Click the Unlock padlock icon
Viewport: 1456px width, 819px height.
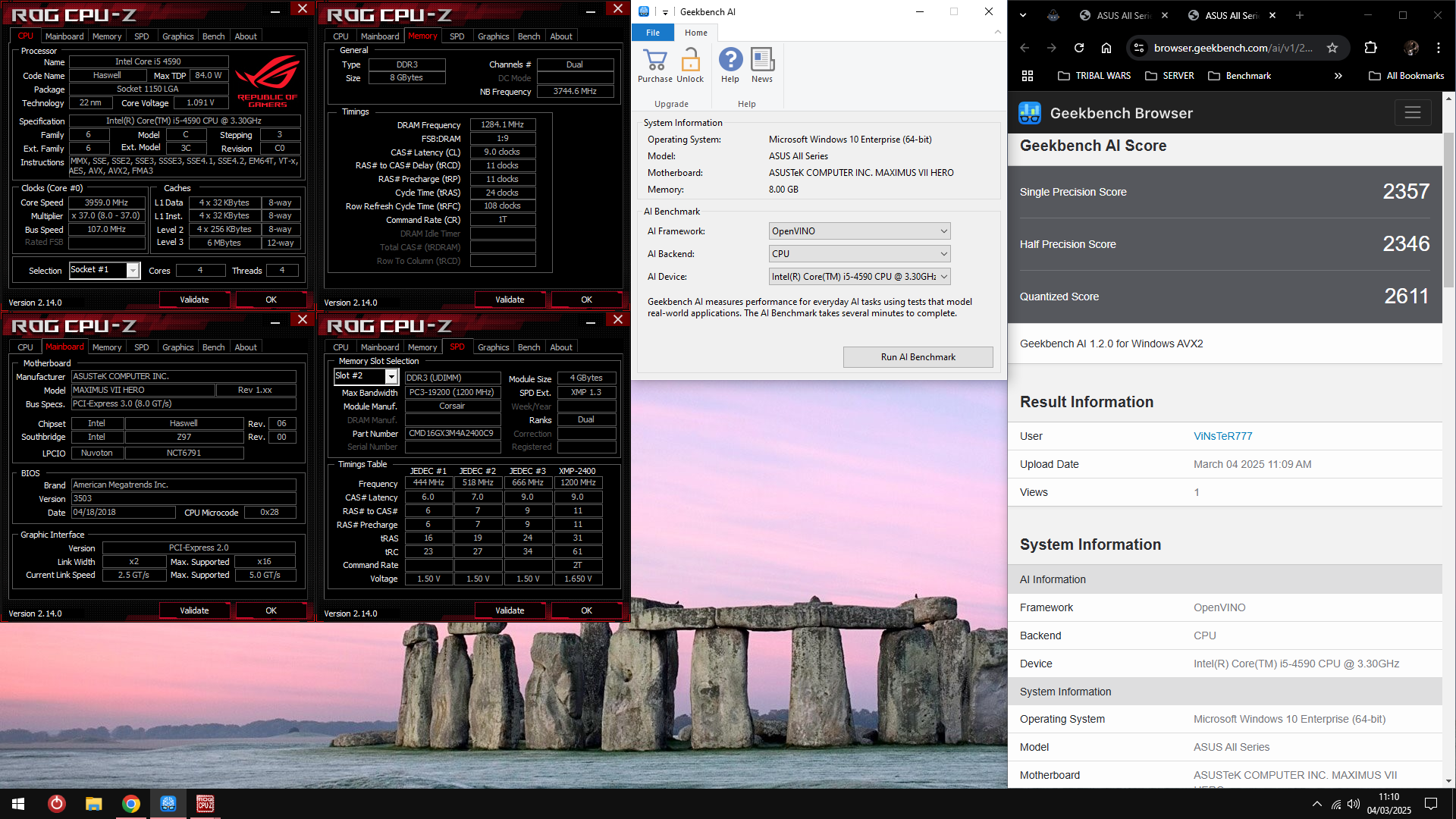(690, 60)
